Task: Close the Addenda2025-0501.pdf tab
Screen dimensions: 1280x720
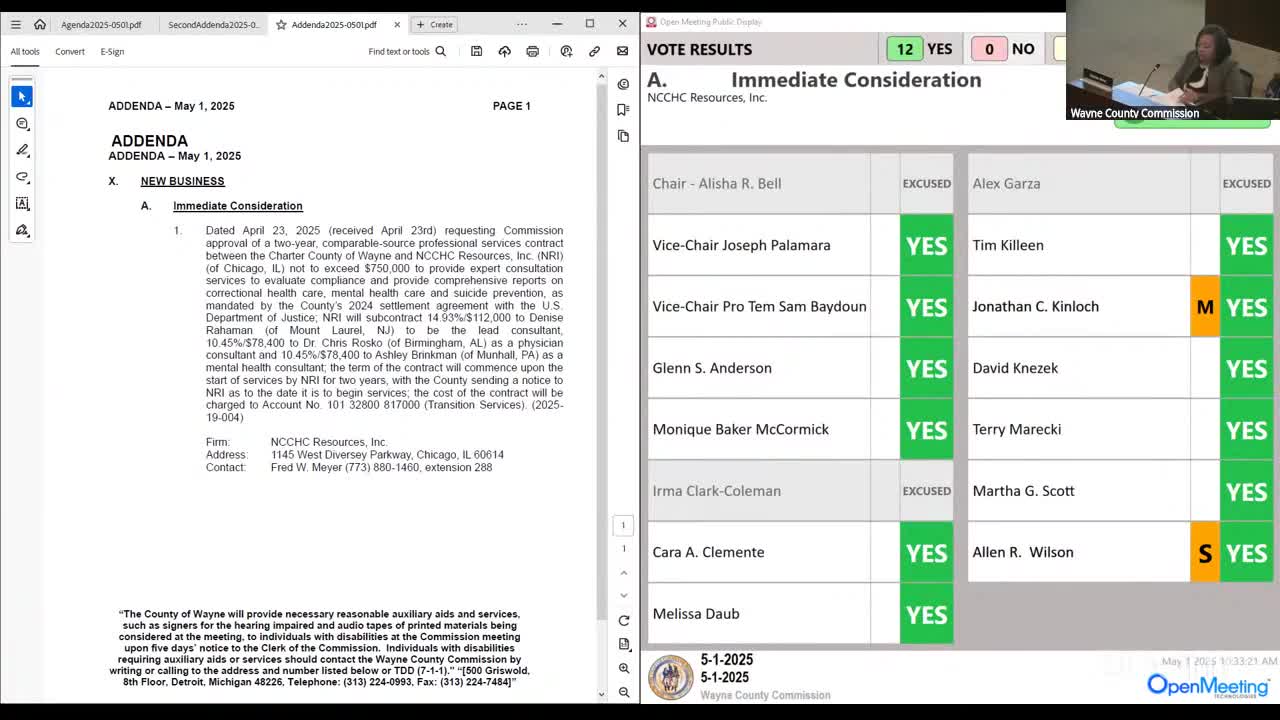Action: point(397,24)
